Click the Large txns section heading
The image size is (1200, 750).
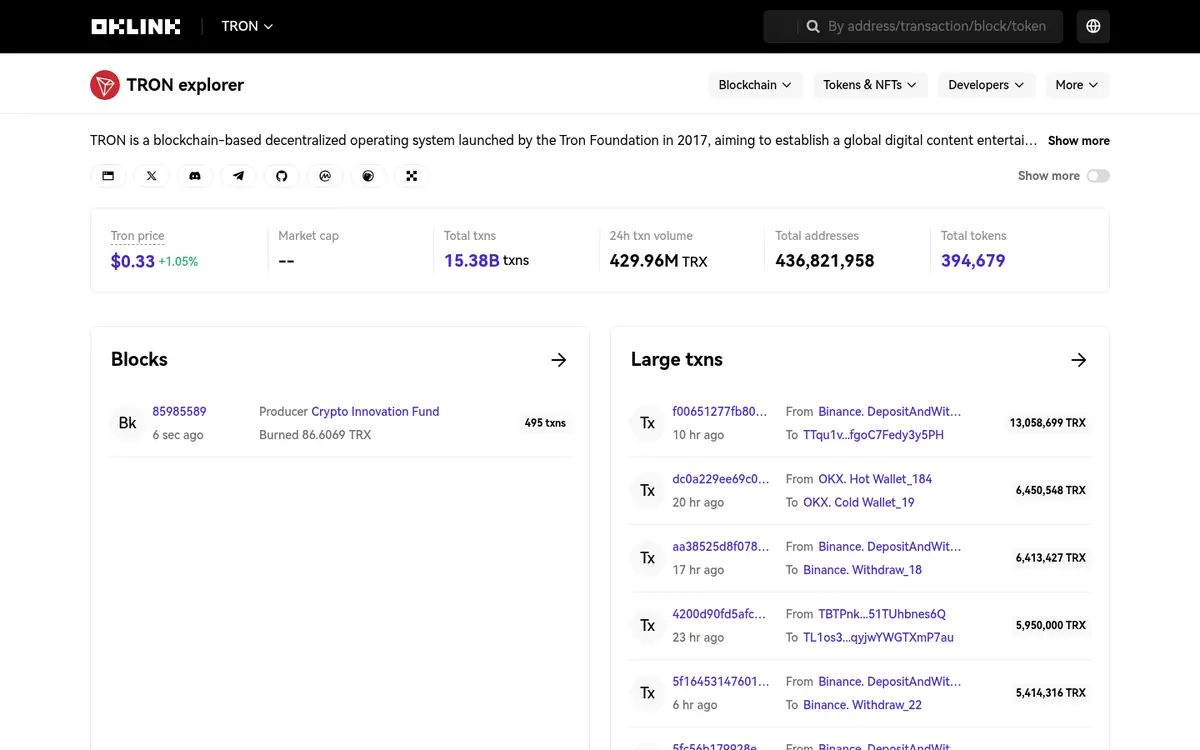pos(677,359)
